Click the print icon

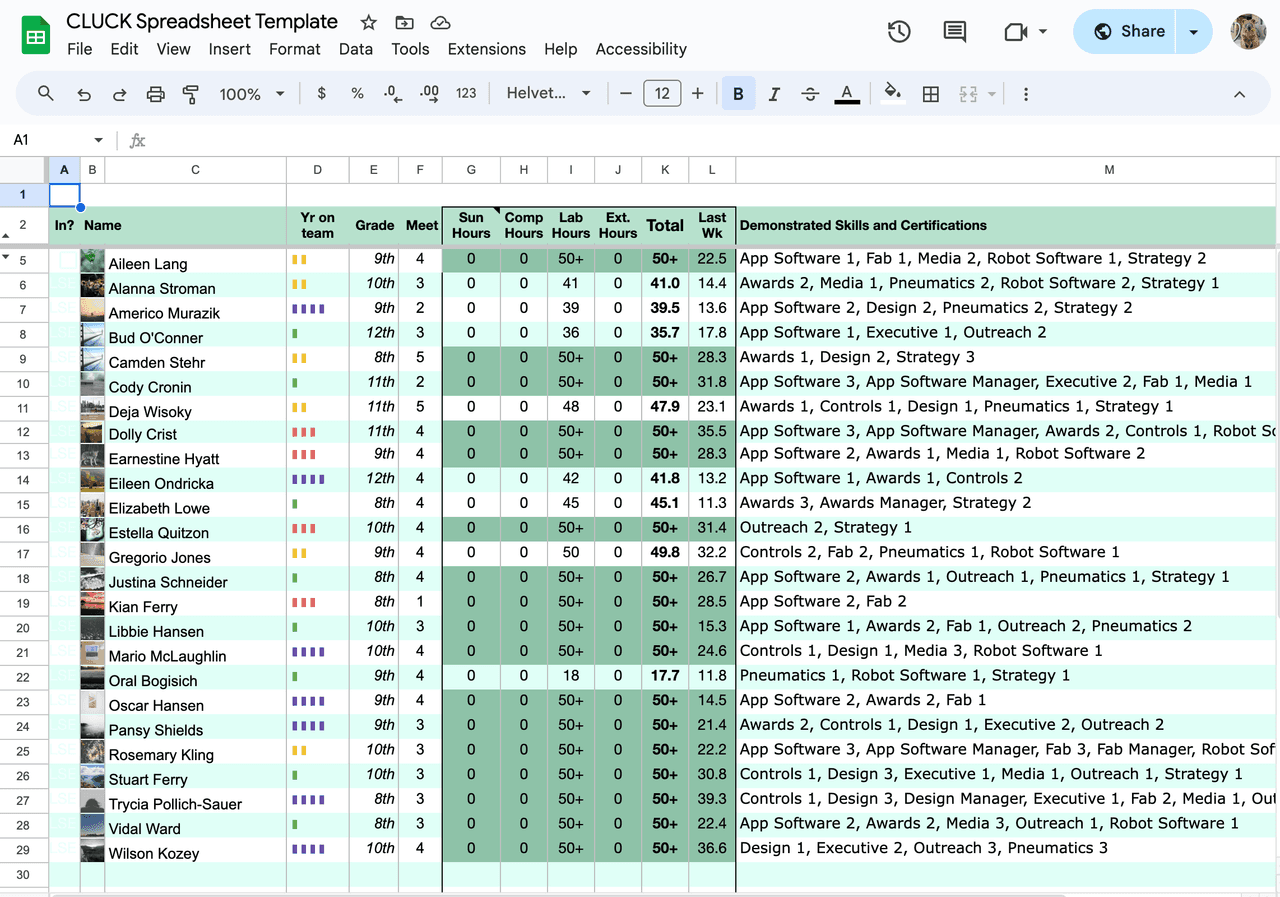pos(155,94)
